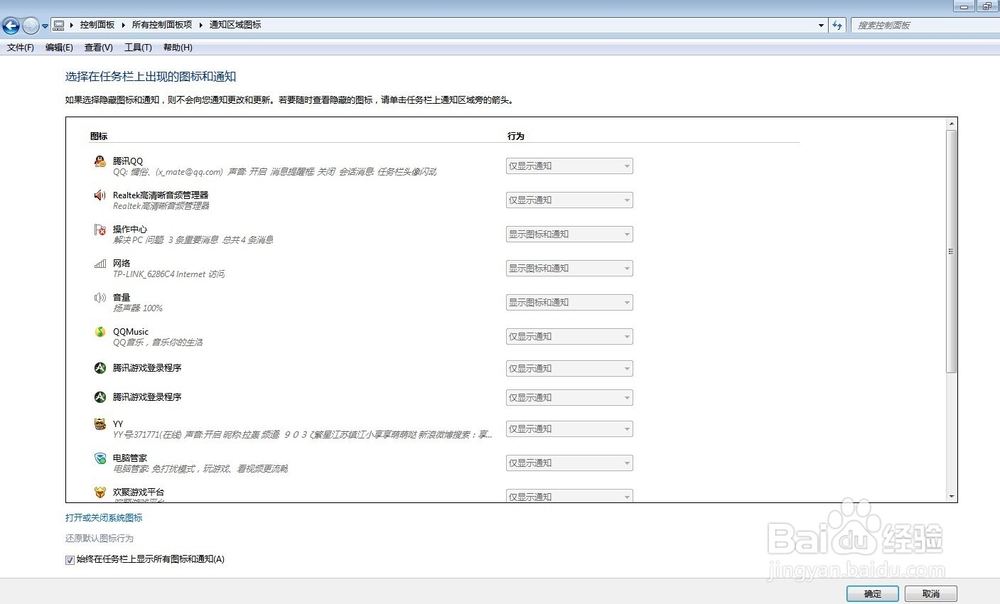
Task: Open the 查看(V) menu
Action: point(98,47)
